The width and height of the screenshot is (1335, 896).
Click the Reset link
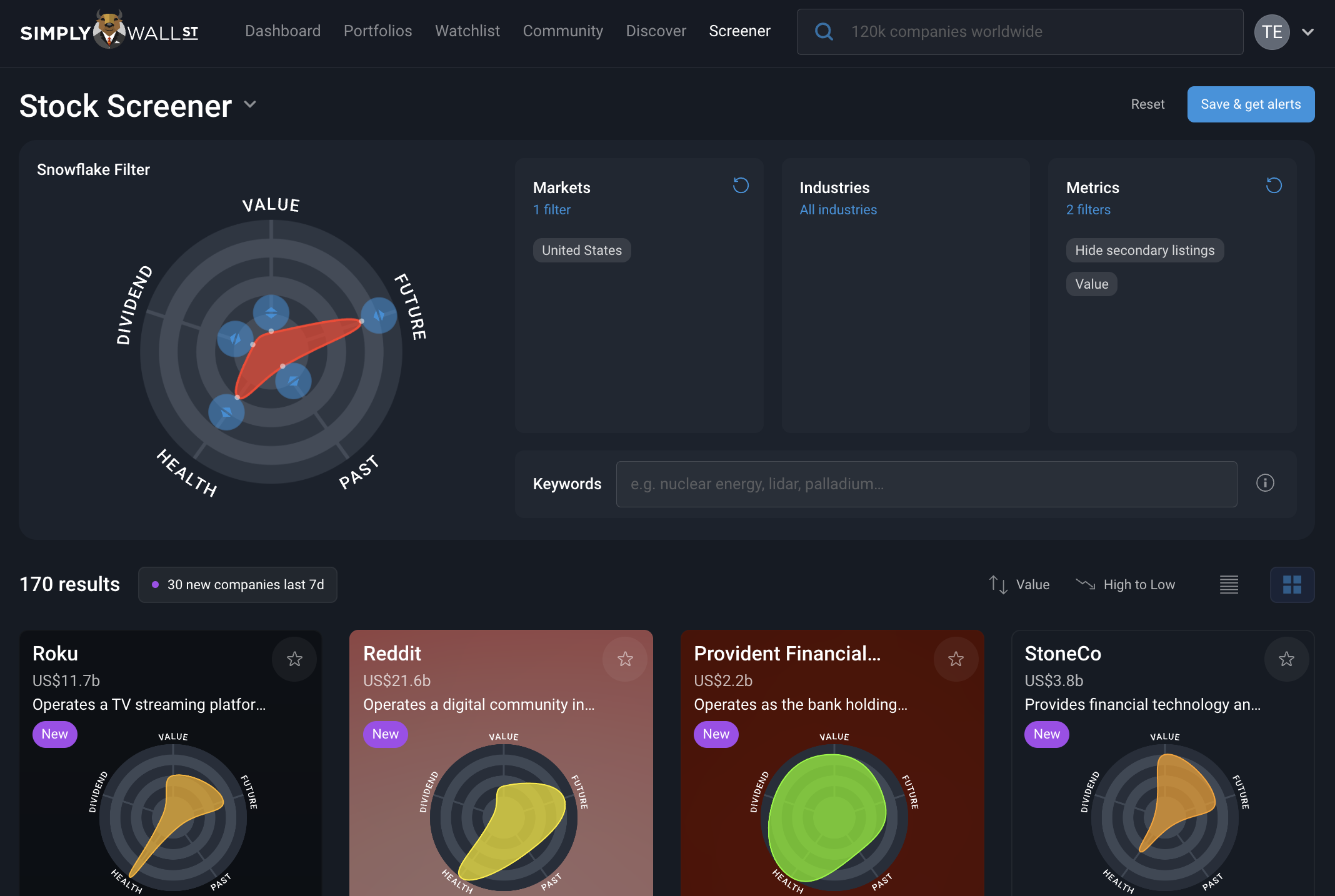tap(1147, 104)
